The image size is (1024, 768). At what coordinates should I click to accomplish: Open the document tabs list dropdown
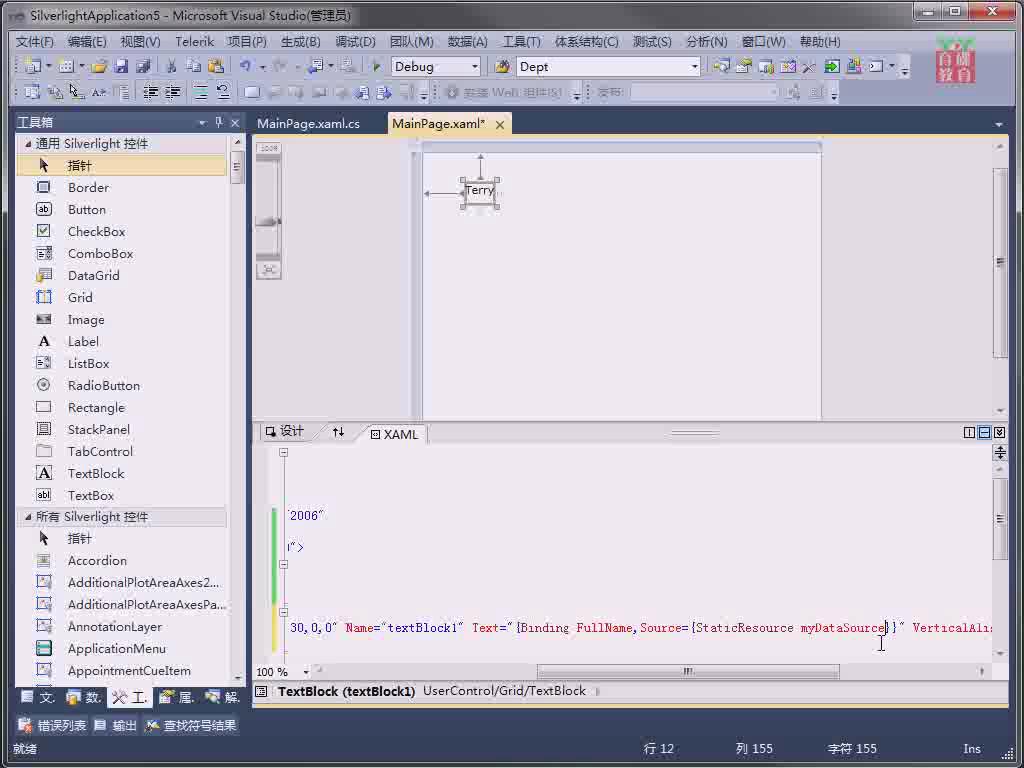pos(999,124)
